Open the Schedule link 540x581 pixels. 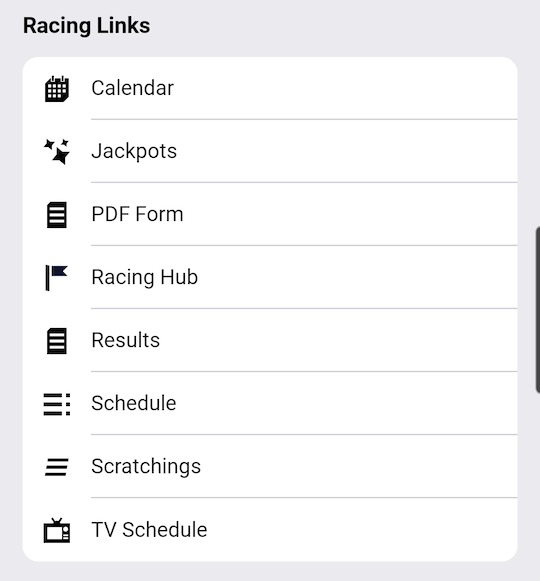[134, 403]
